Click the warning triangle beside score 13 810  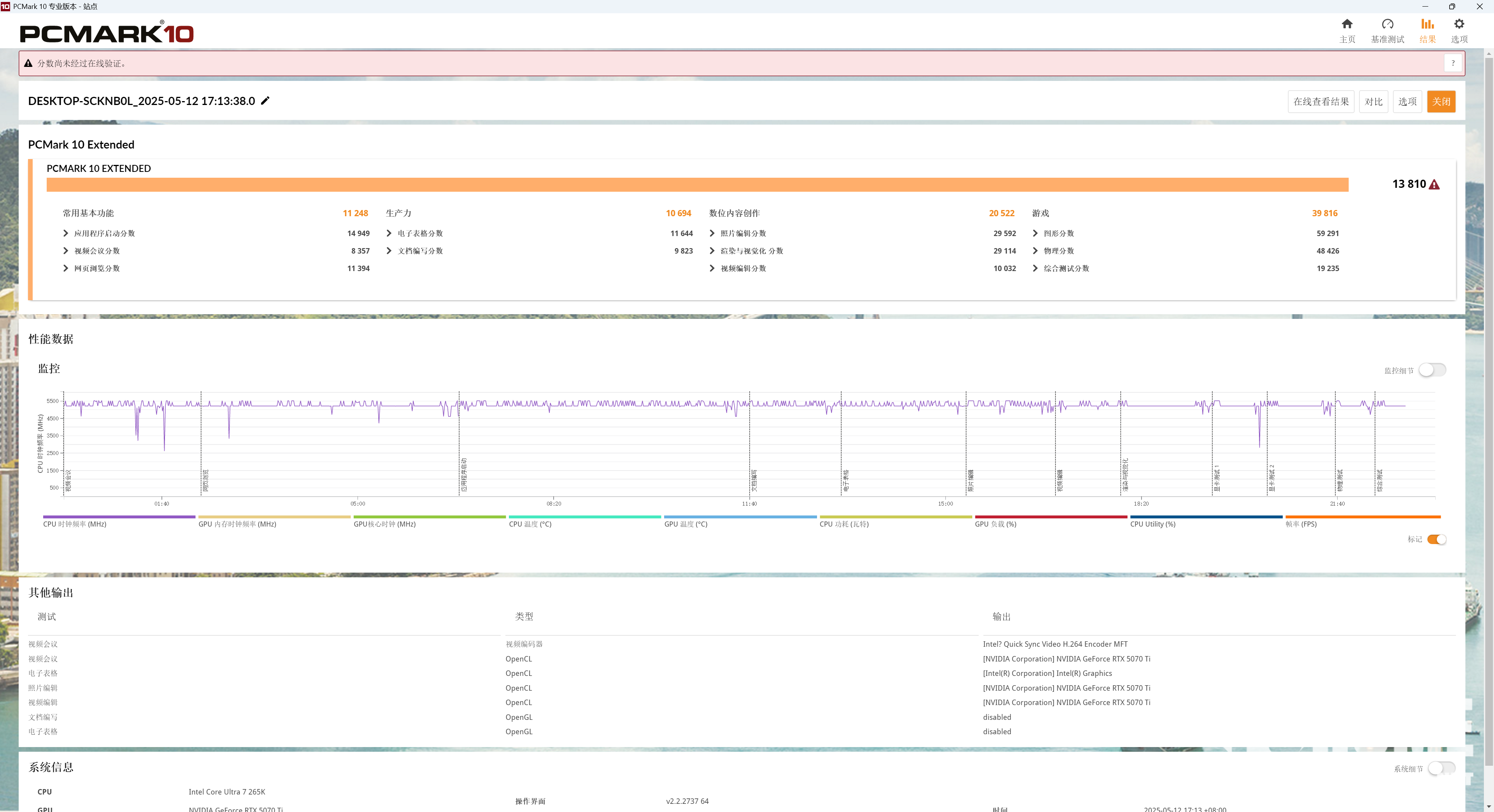1434,184
